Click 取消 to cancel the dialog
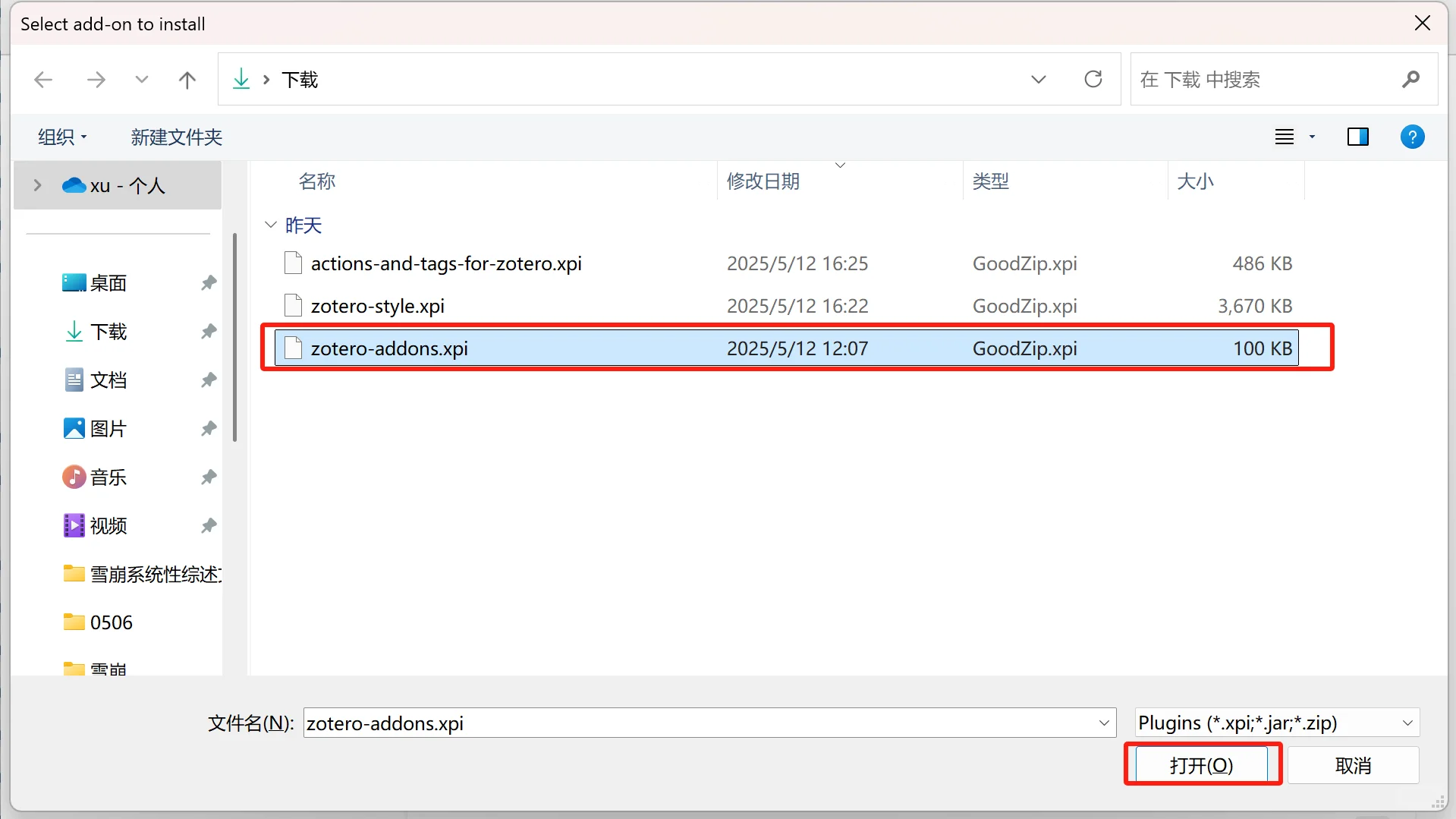 pos(1354,765)
